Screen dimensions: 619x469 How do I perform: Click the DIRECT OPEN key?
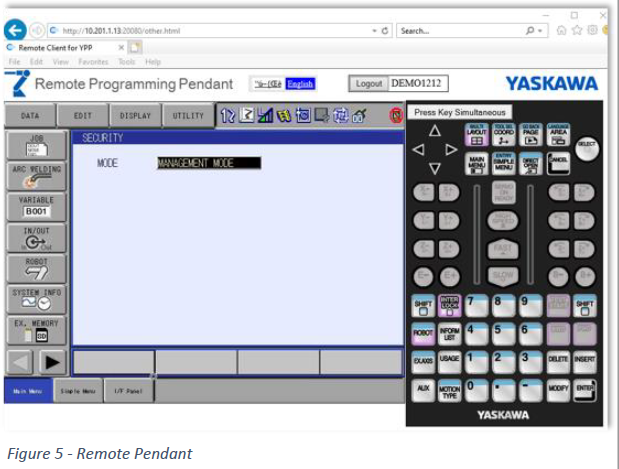531,163
